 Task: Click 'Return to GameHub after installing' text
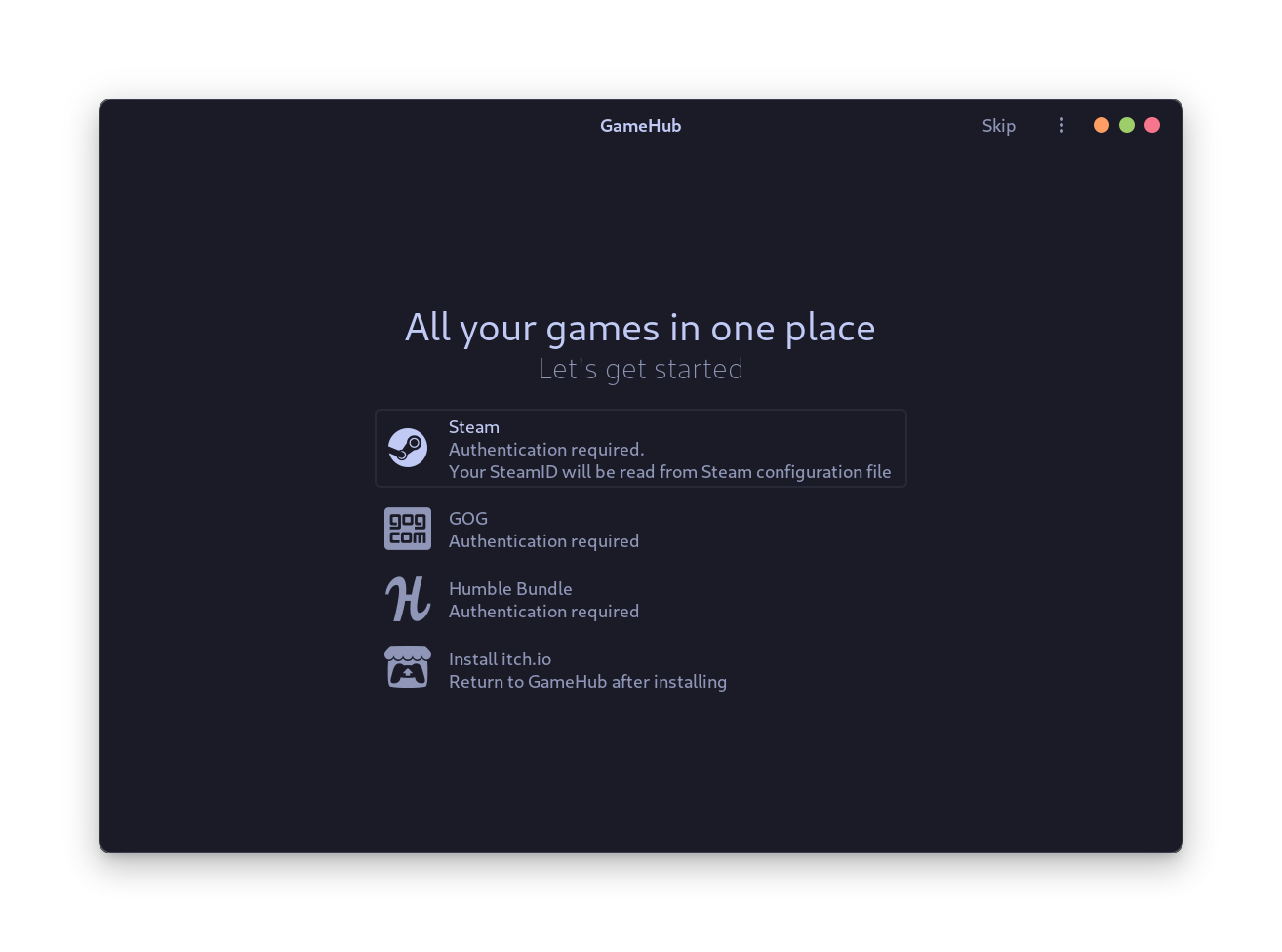coord(587,681)
